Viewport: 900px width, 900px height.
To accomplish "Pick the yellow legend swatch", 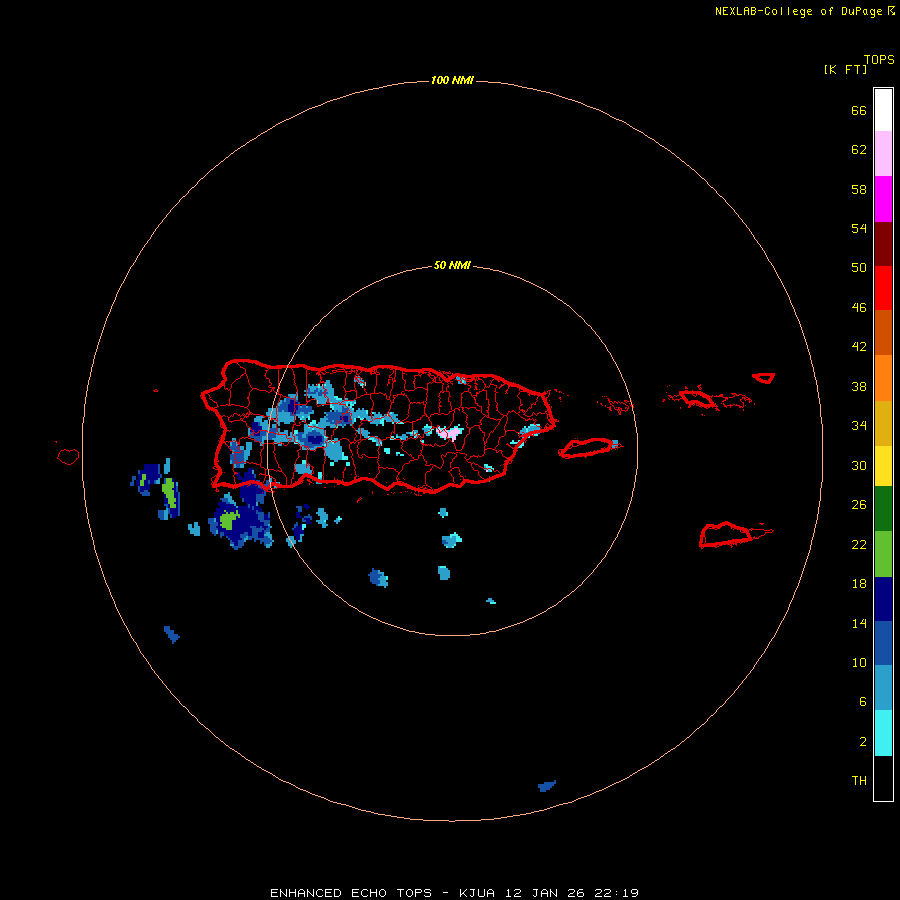I will [883, 465].
